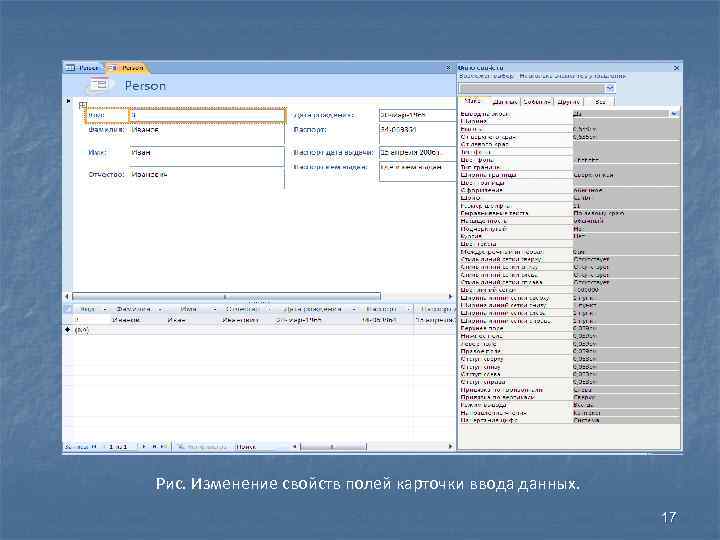The width and height of the screenshot is (720, 540).
Task: Click the form pane right scroll arrow
Action: [450, 296]
